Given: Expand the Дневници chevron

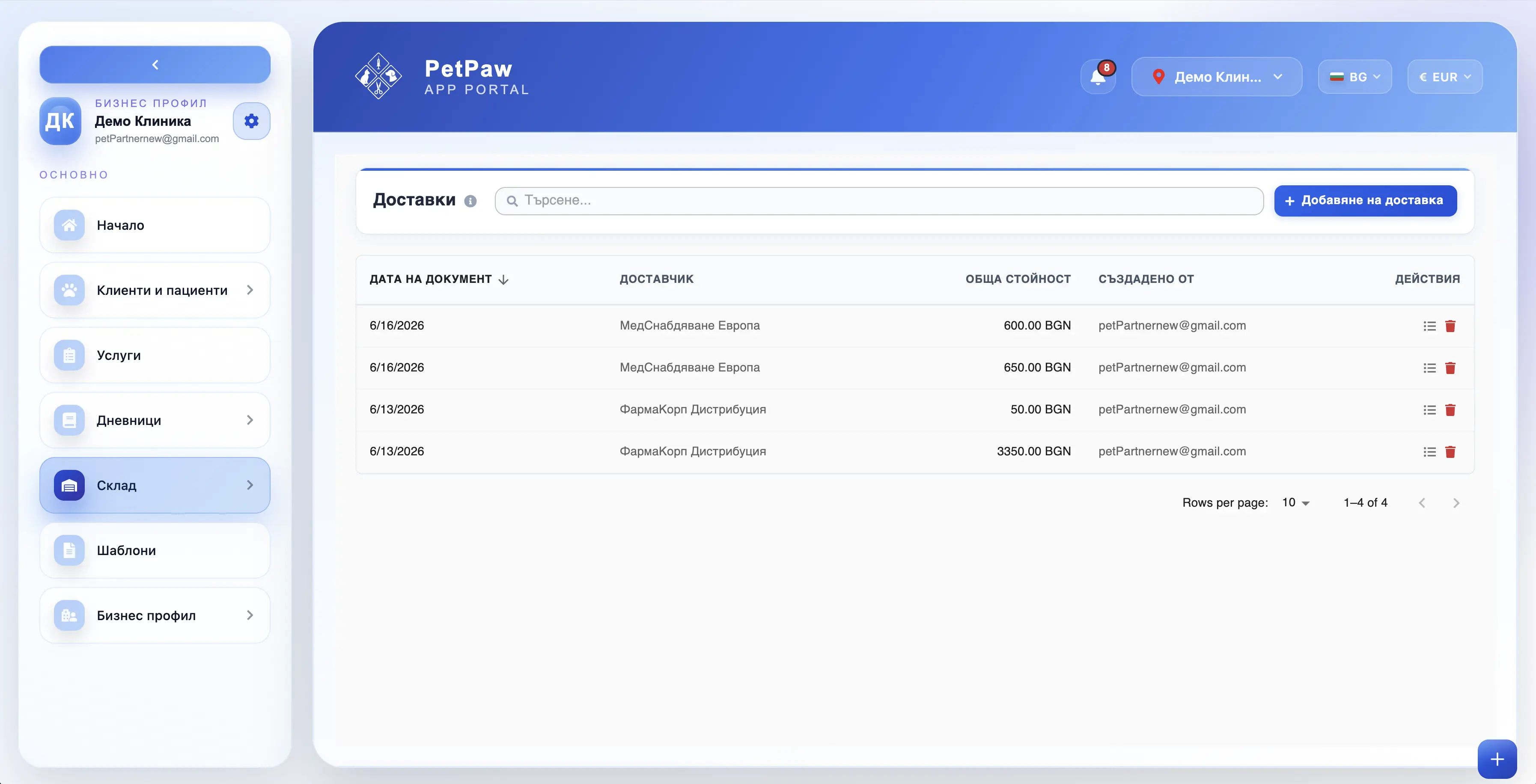Looking at the screenshot, I should coord(250,420).
